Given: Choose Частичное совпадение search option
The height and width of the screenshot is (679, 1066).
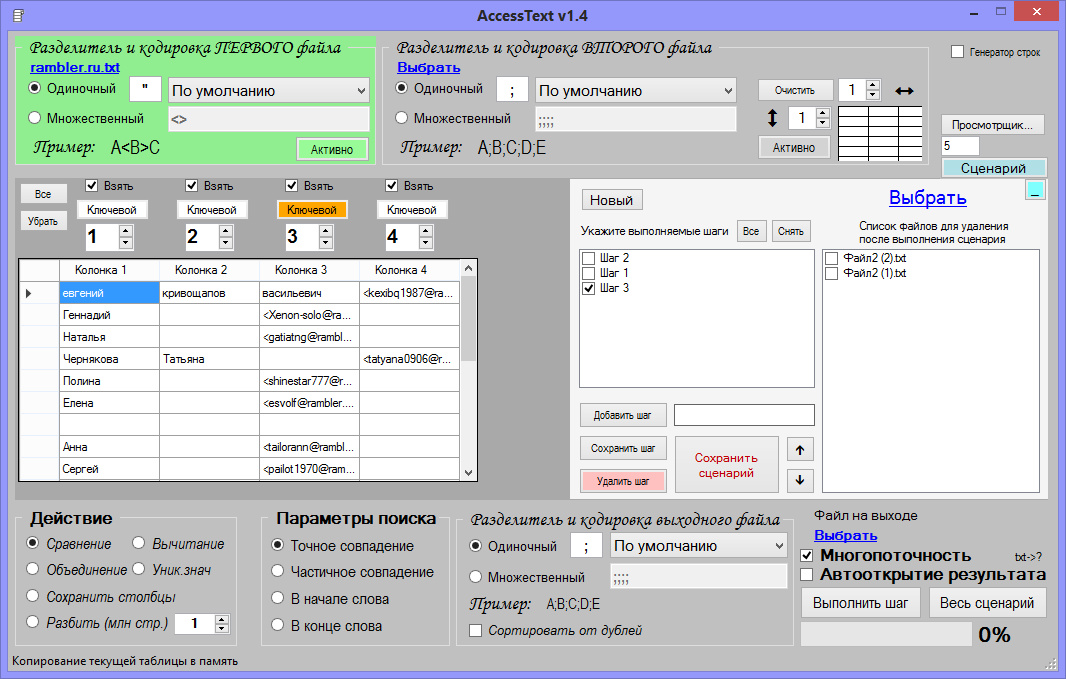Looking at the screenshot, I should point(277,571).
